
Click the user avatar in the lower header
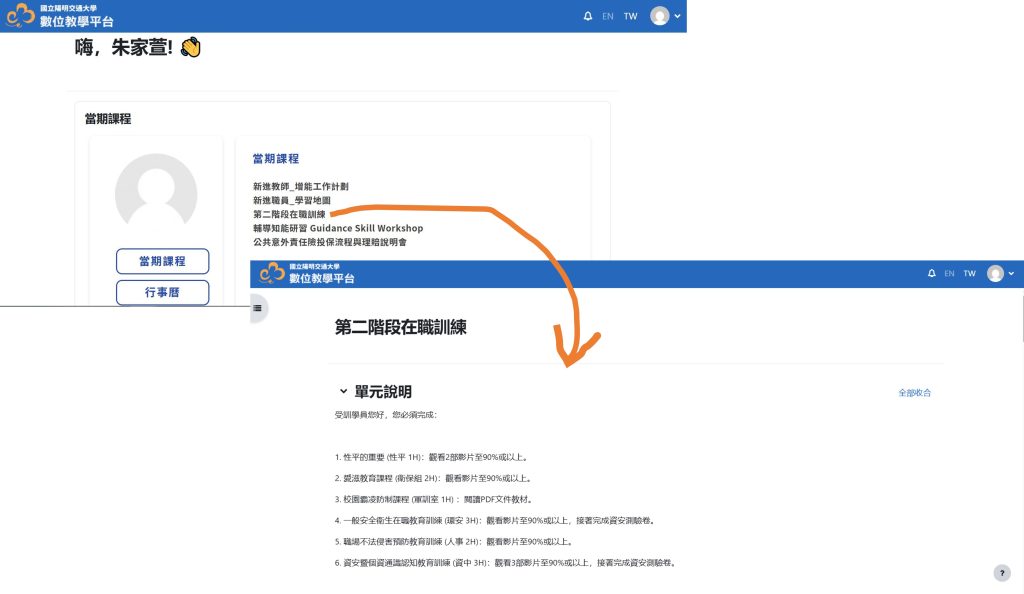(995, 273)
